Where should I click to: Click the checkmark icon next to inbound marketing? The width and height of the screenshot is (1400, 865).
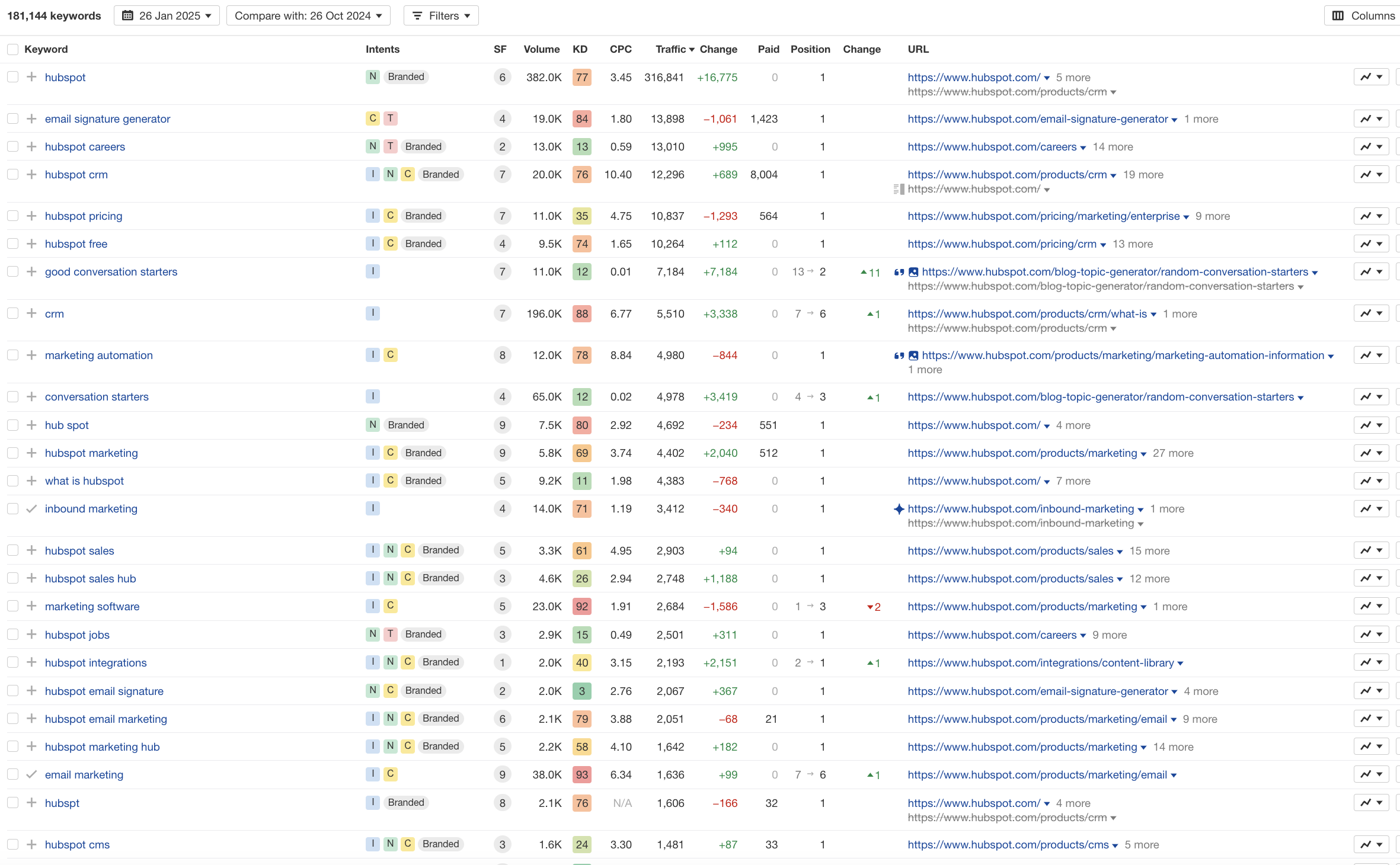click(32, 508)
